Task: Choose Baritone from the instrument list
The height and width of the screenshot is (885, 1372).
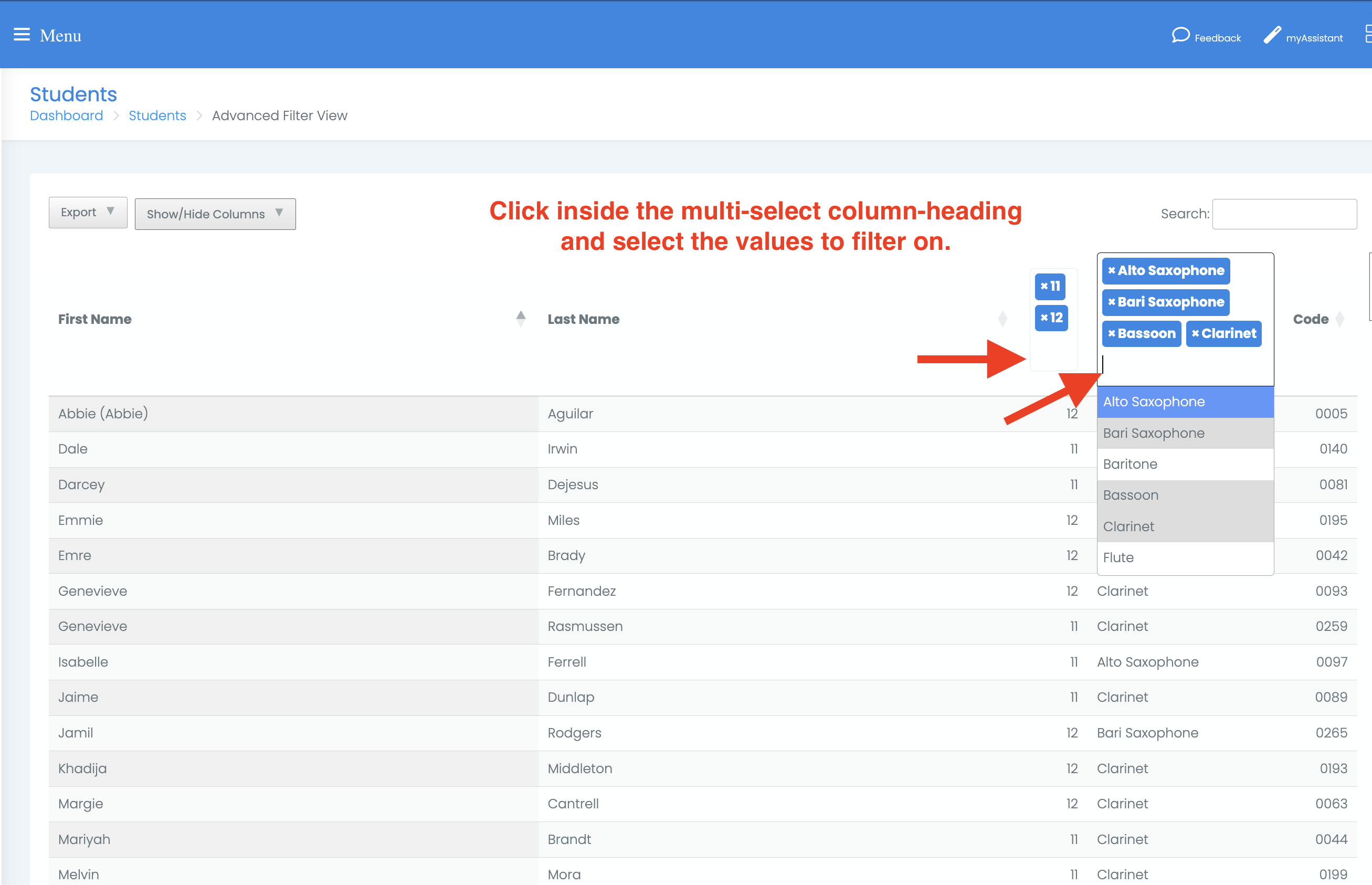Action: 1185,465
